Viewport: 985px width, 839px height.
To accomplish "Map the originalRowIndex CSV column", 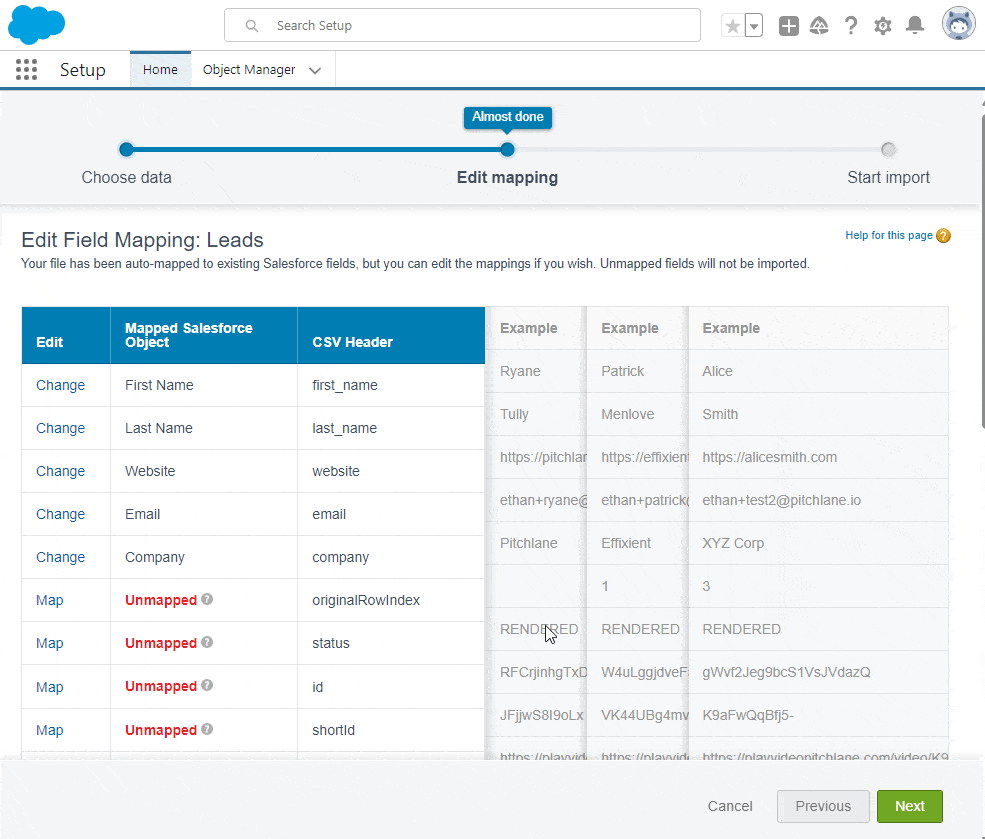I will point(50,600).
